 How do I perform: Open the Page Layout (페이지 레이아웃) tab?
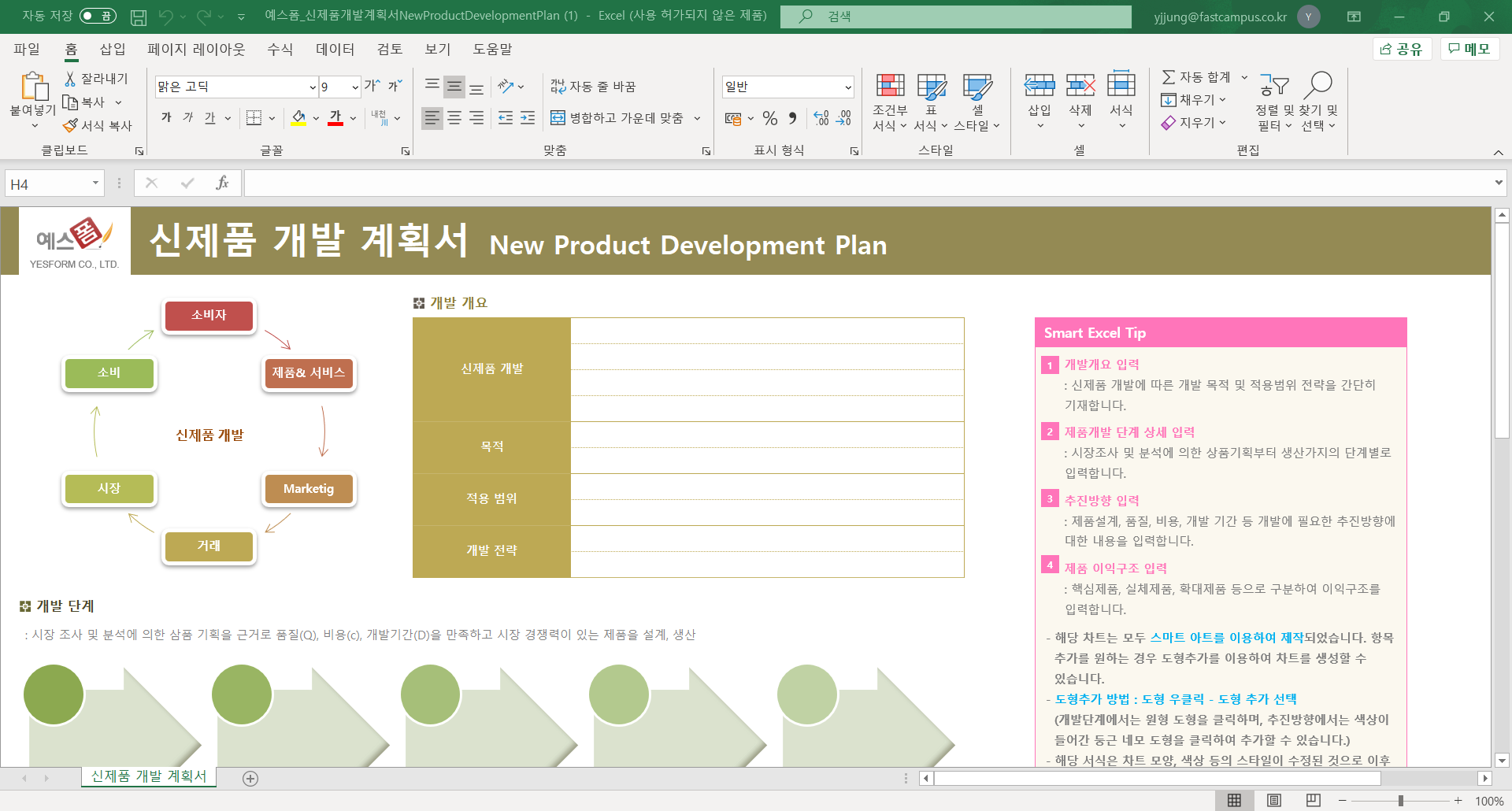tap(196, 49)
